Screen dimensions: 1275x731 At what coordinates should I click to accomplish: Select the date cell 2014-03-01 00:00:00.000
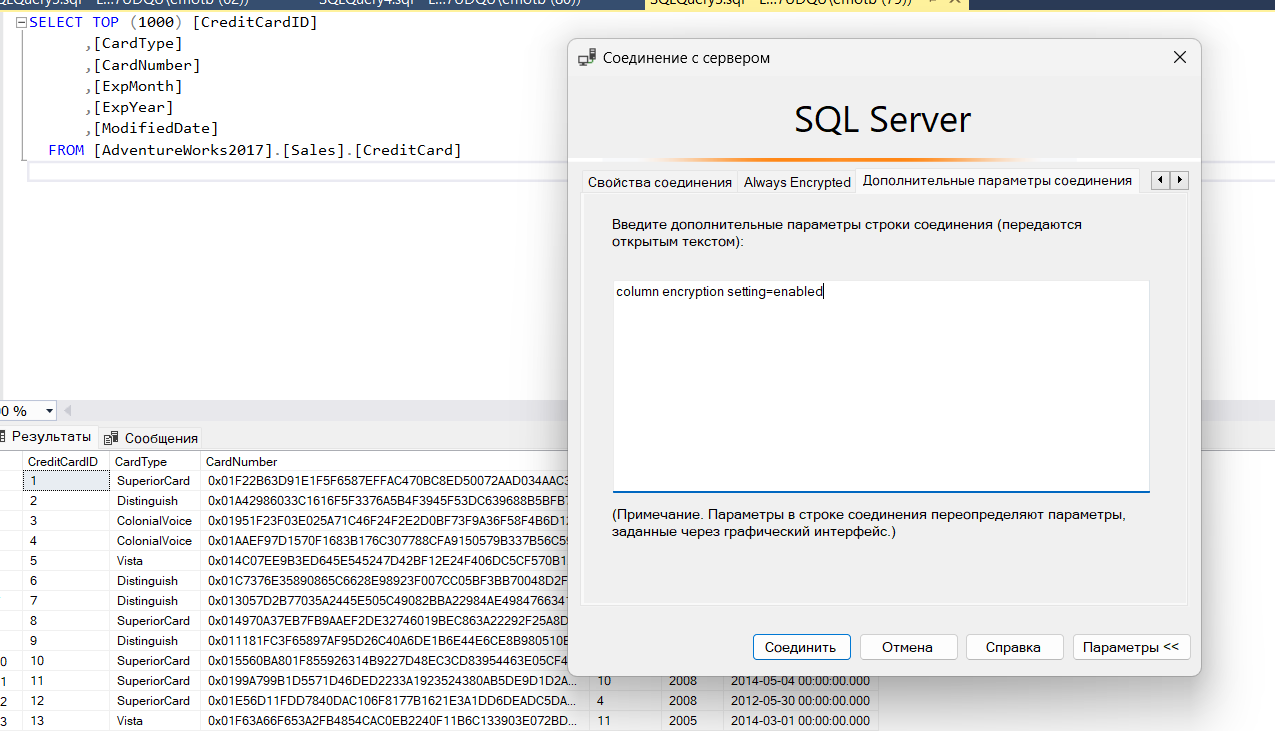[x=801, y=721]
